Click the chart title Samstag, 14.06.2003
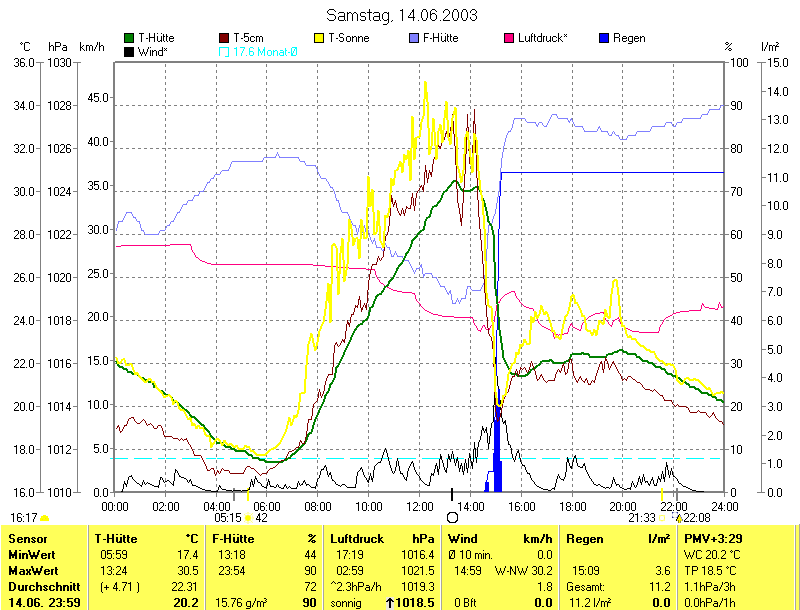Screen dimensions: 800x610 401,15
